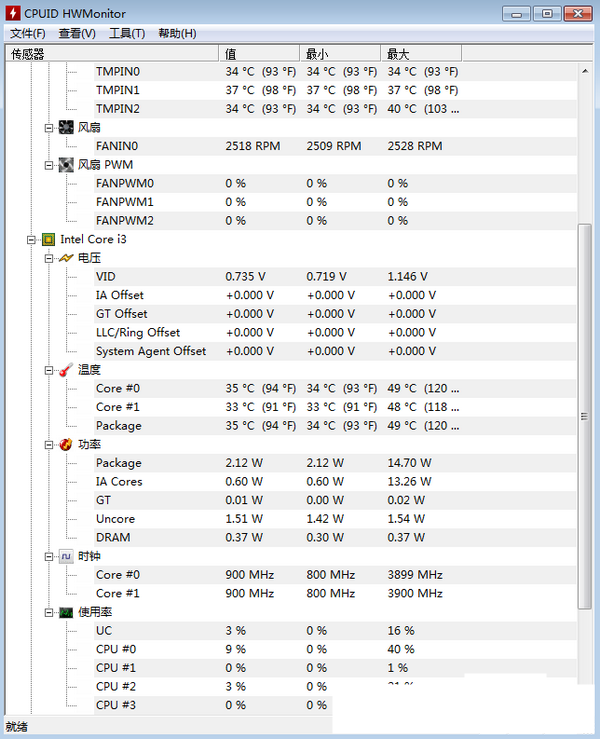Collapse the 电压 voltage section
The height and width of the screenshot is (739, 600).
pos(49,258)
